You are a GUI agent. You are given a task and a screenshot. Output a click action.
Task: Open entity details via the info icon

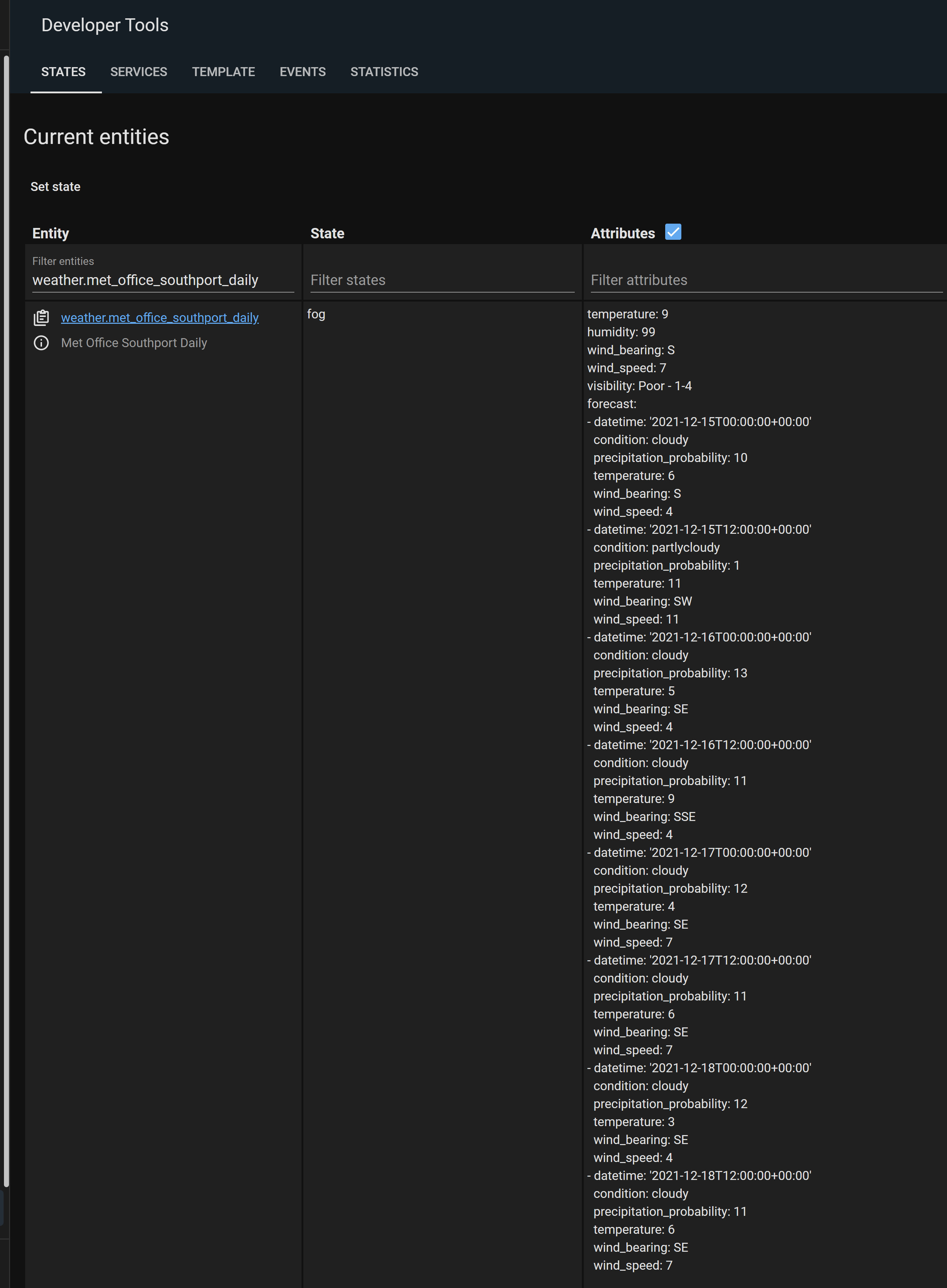(42, 343)
